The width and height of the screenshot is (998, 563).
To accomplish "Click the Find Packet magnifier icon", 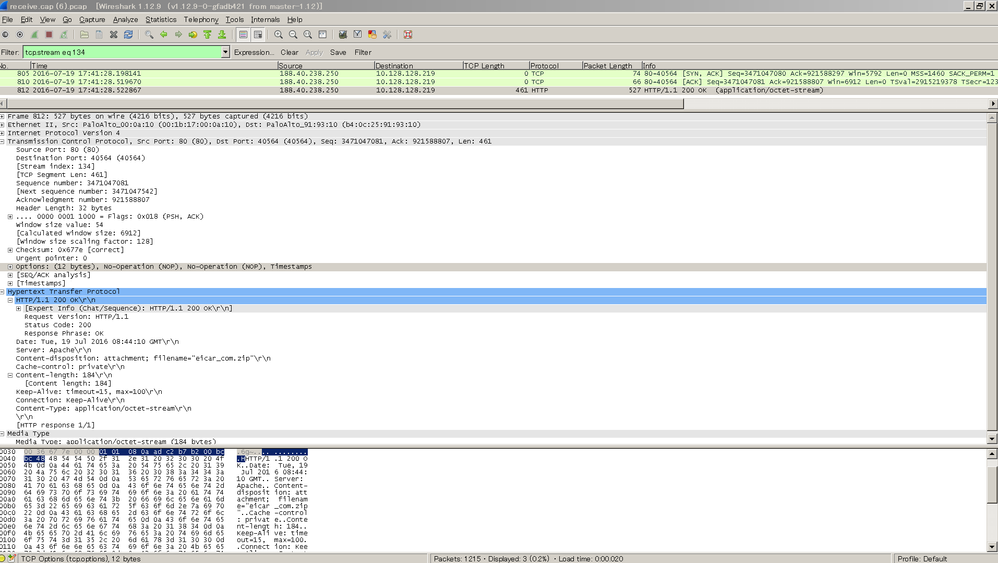I will coord(149,35).
